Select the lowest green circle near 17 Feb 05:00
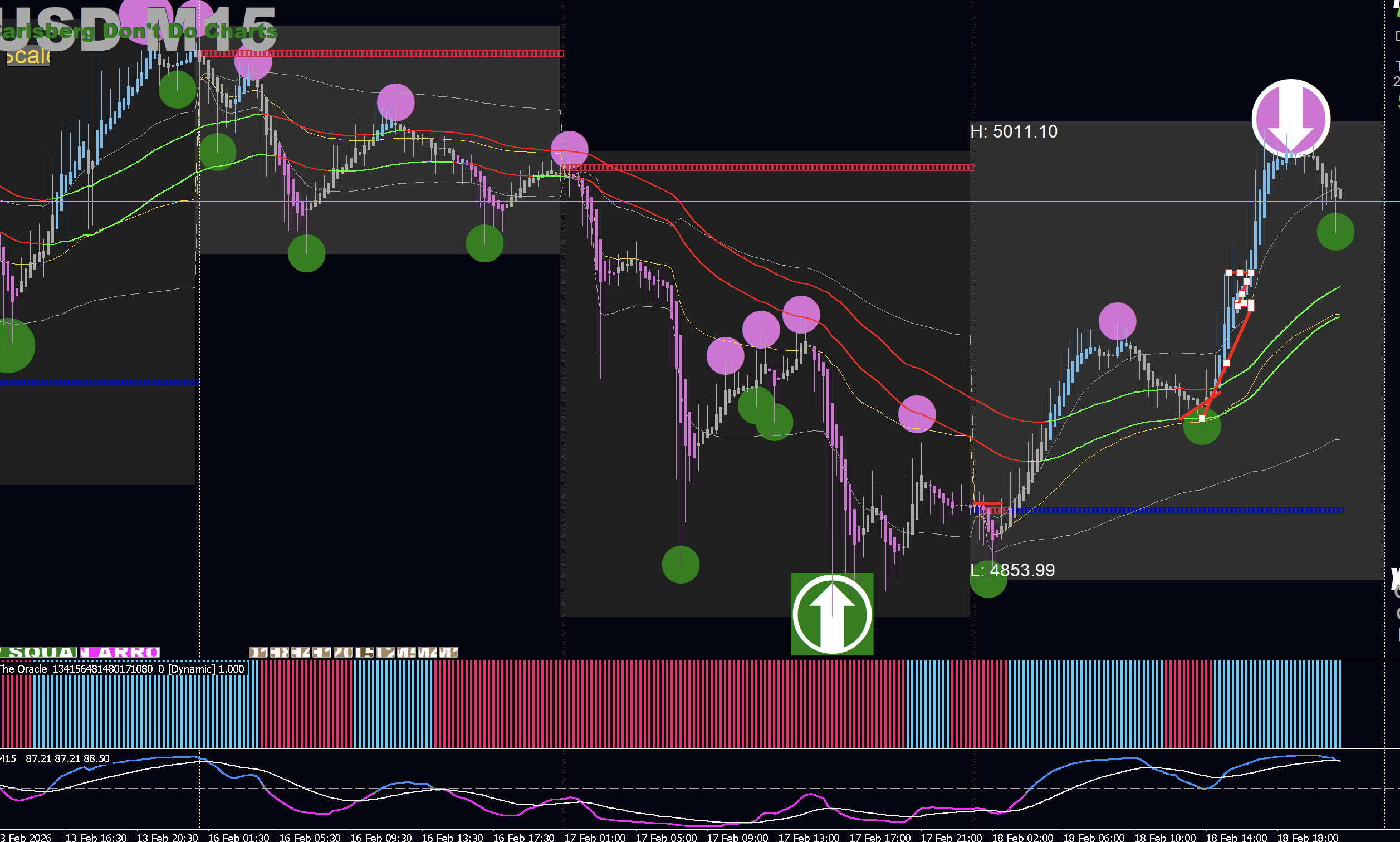This screenshot has height=842, width=1400. (x=680, y=565)
